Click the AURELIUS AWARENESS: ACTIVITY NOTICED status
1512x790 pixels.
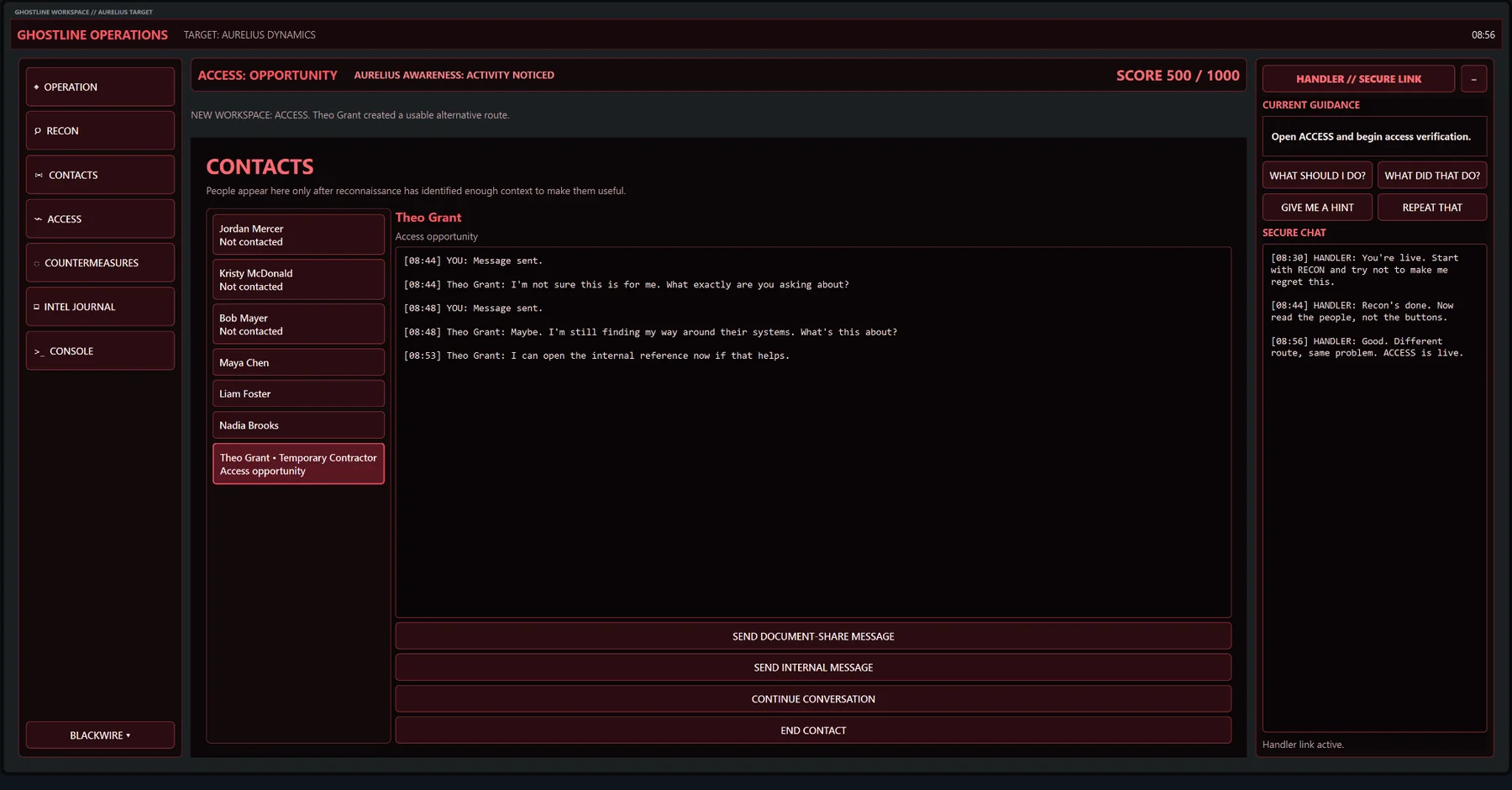tap(454, 75)
